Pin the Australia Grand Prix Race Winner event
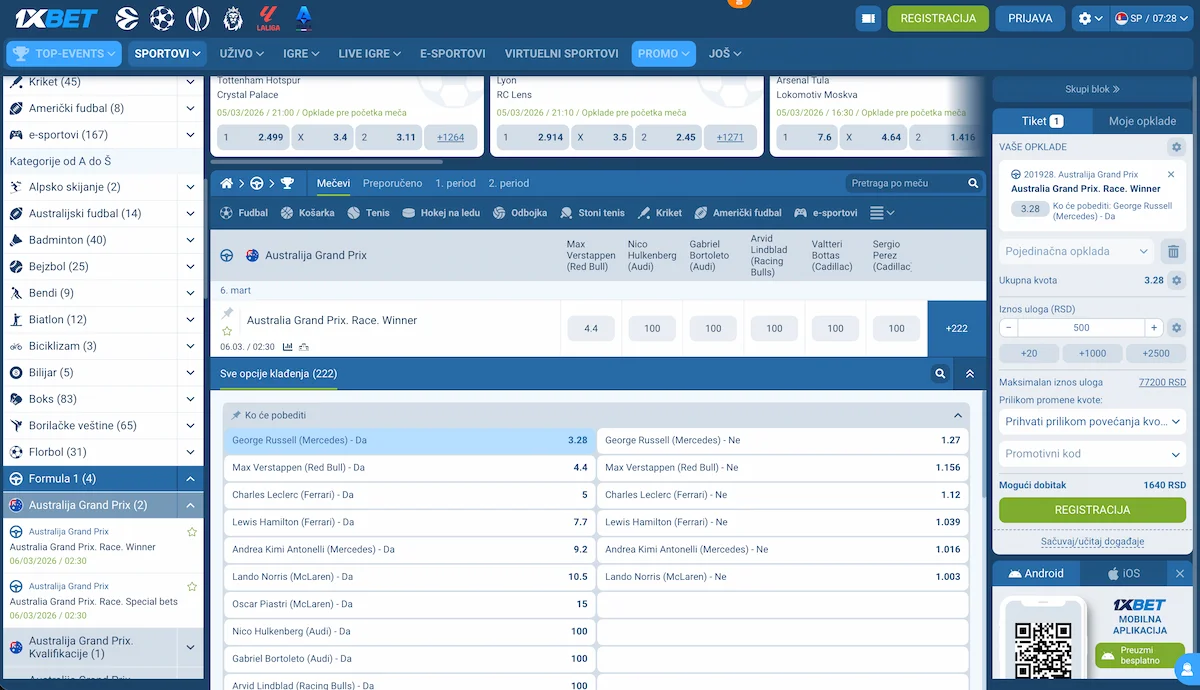 (228, 314)
